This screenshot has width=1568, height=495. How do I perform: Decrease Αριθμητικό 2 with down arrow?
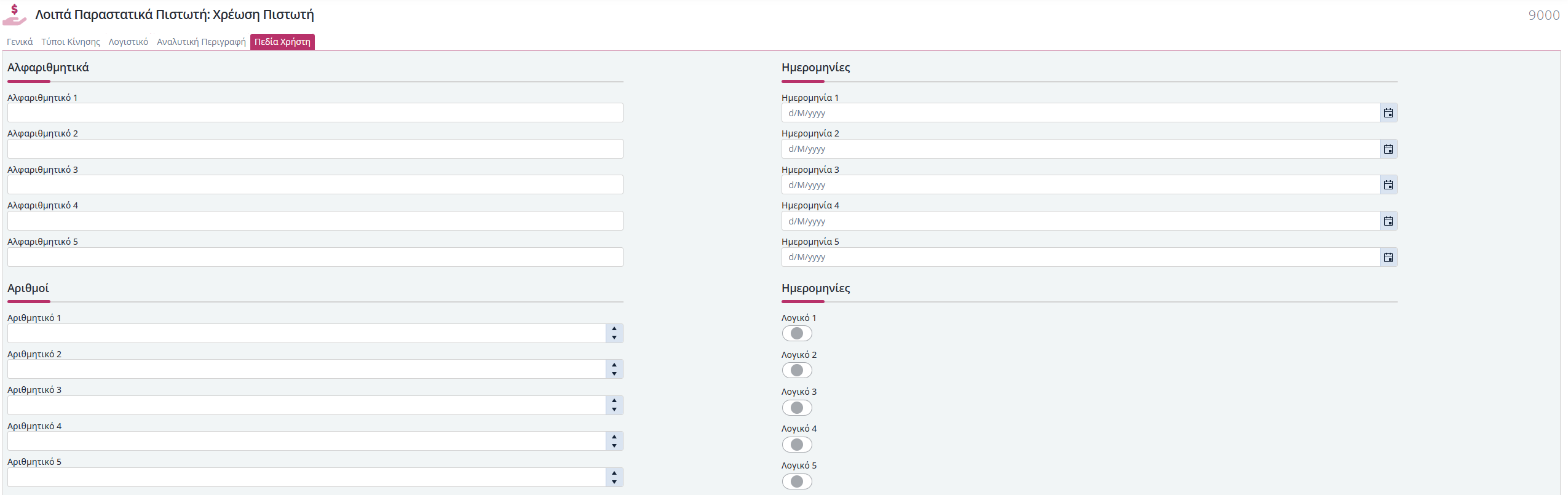(614, 373)
